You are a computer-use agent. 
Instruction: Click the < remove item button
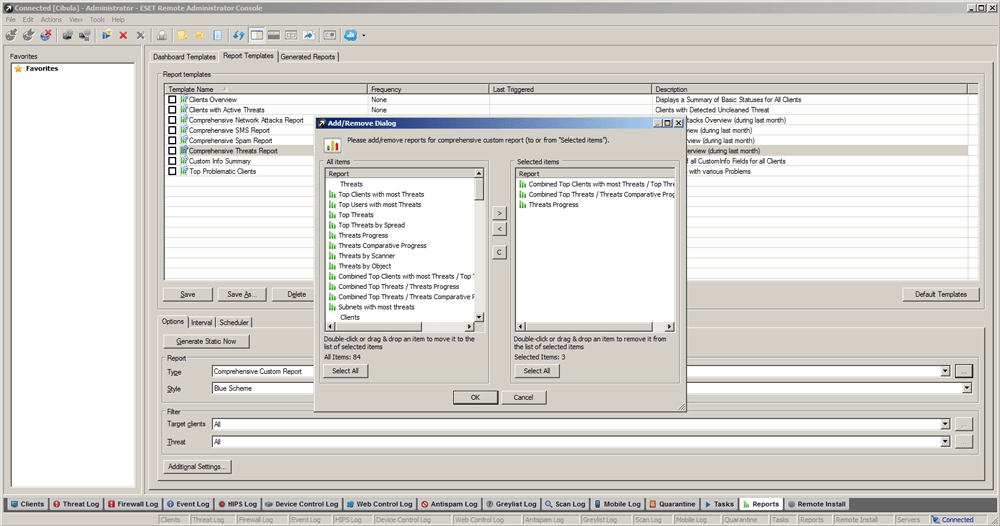click(499, 229)
